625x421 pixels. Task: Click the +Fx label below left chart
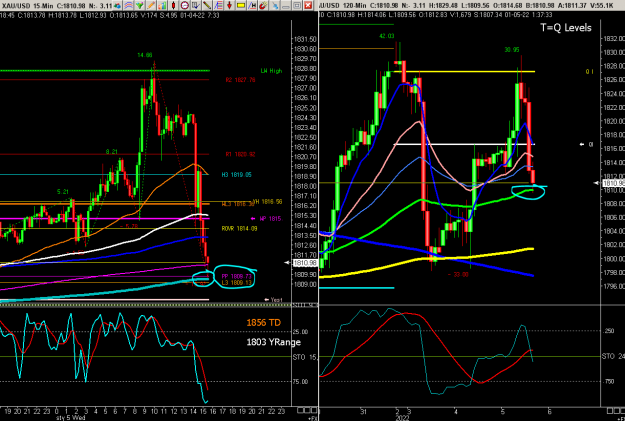(312, 418)
